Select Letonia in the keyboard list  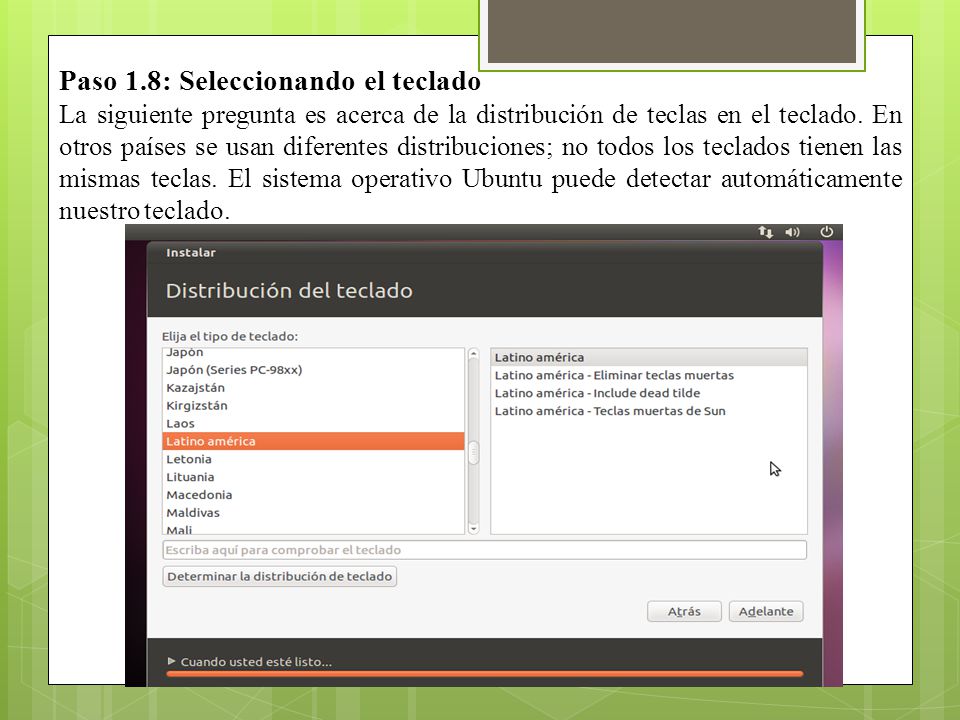[x=313, y=459]
